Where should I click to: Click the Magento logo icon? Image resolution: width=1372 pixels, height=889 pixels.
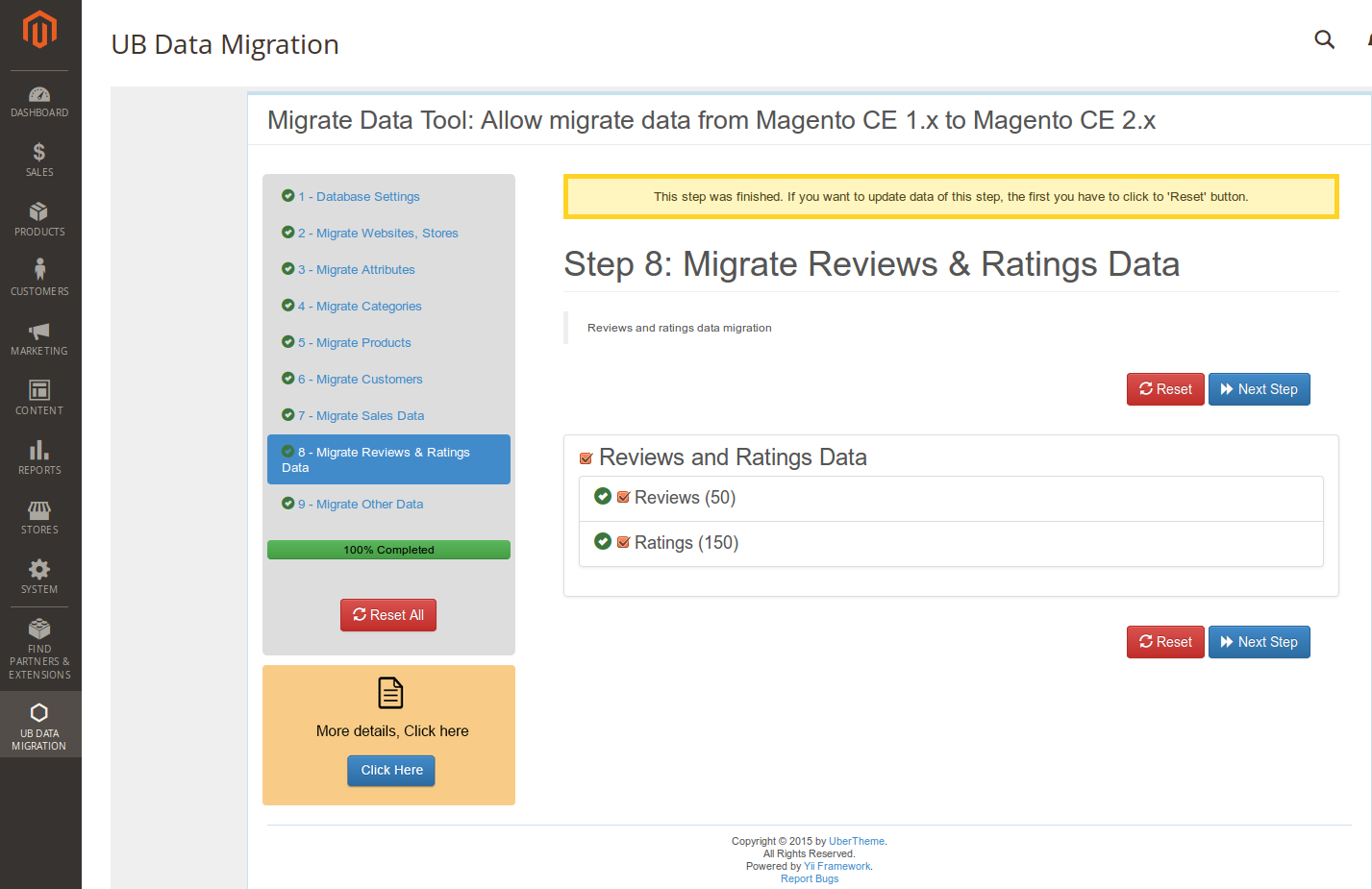pos(39,29)
